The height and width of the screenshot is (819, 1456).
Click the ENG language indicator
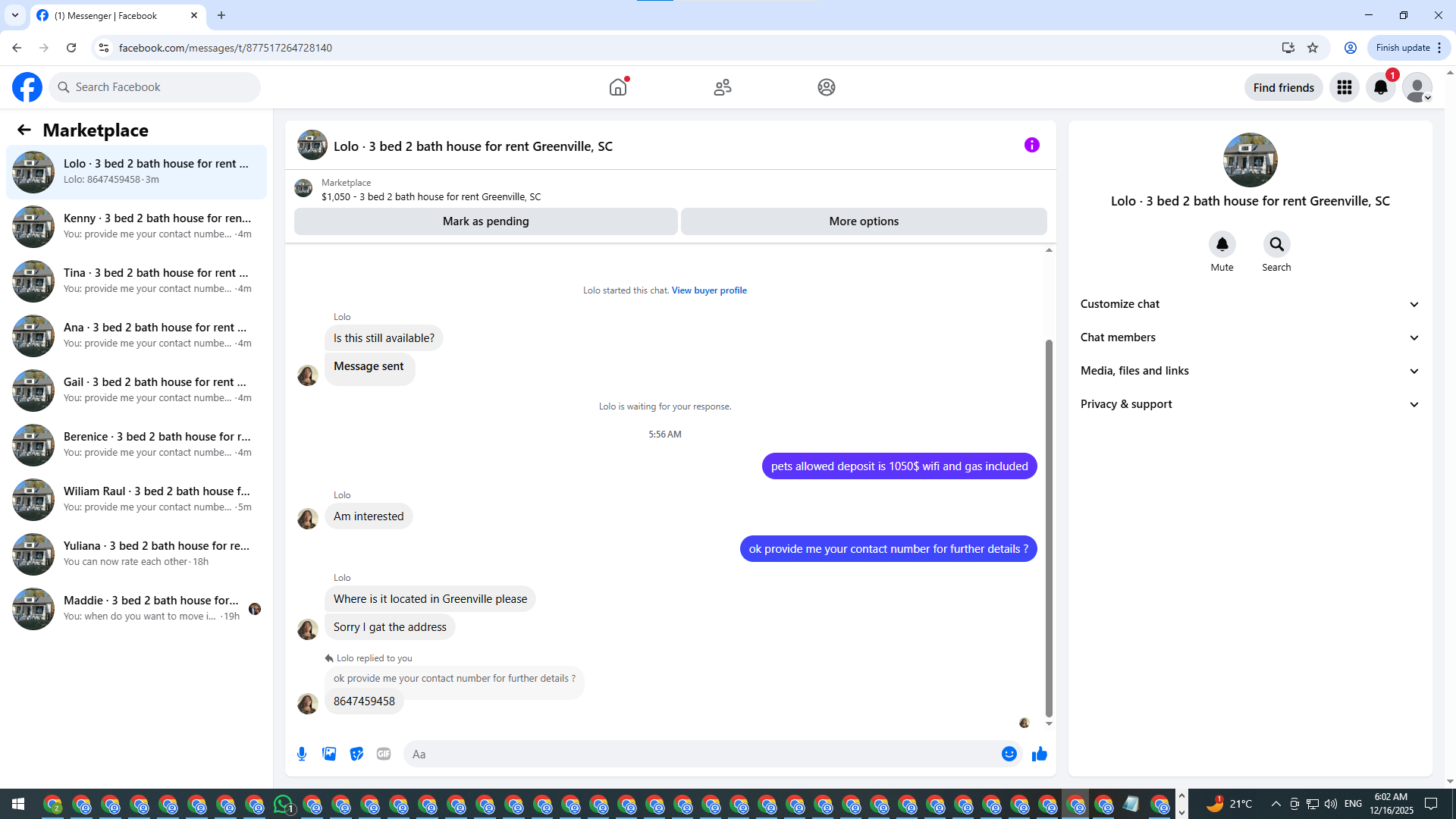(x=1353, y=804)
